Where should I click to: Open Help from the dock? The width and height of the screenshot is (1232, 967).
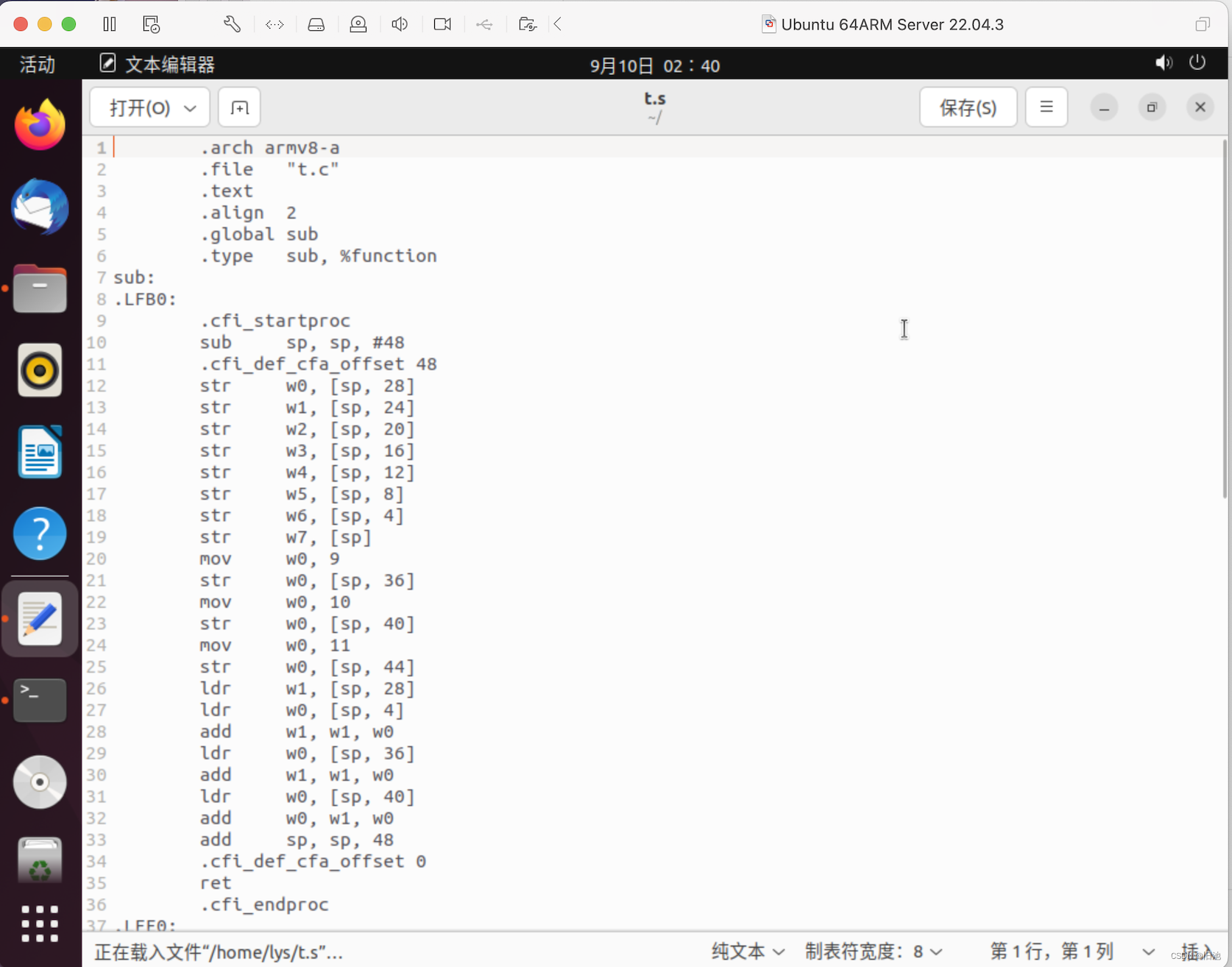tap(40, 534)
